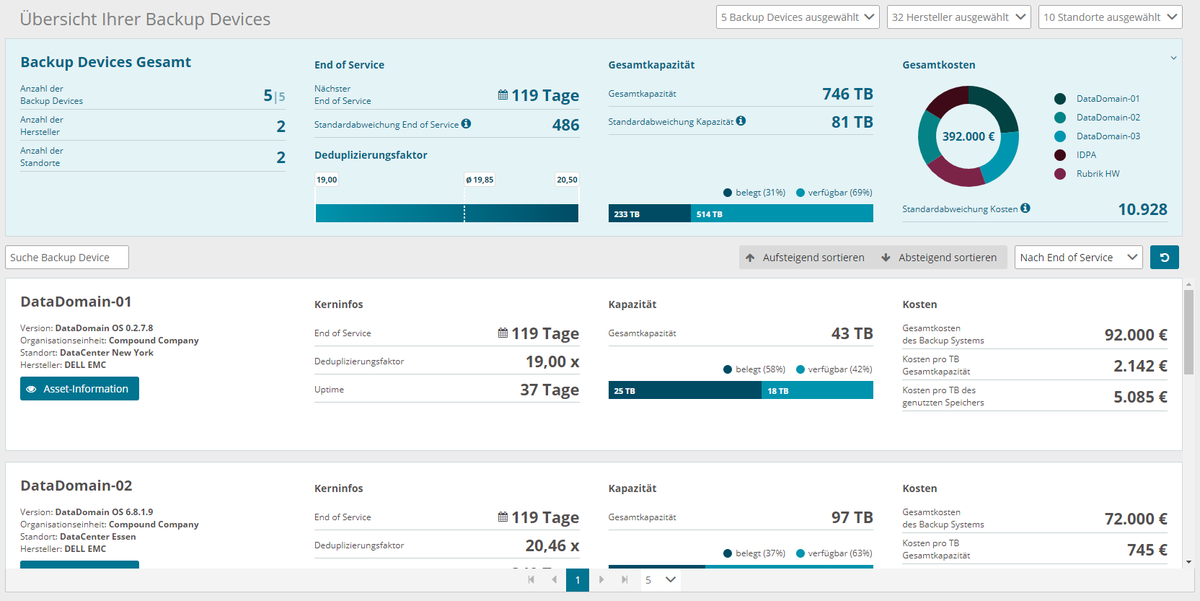The width and height of the screenshot is (1200, 601).
Task: Click the DataDomain-02 dedup factor '20,46 x'
Action: (553, 546)
